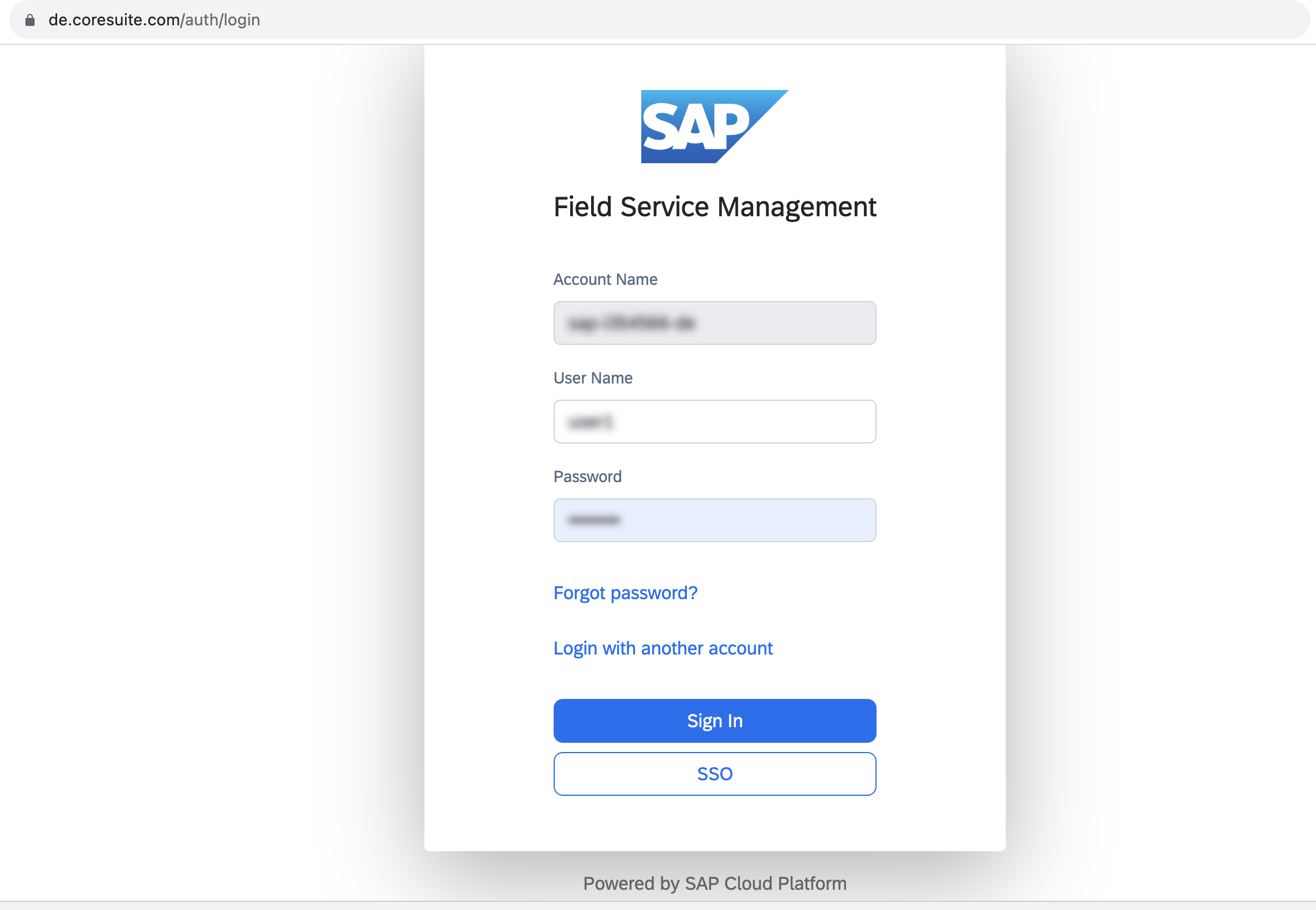Click the Password input field
This screenshot has height=910, width=1316.
(715, 520)
